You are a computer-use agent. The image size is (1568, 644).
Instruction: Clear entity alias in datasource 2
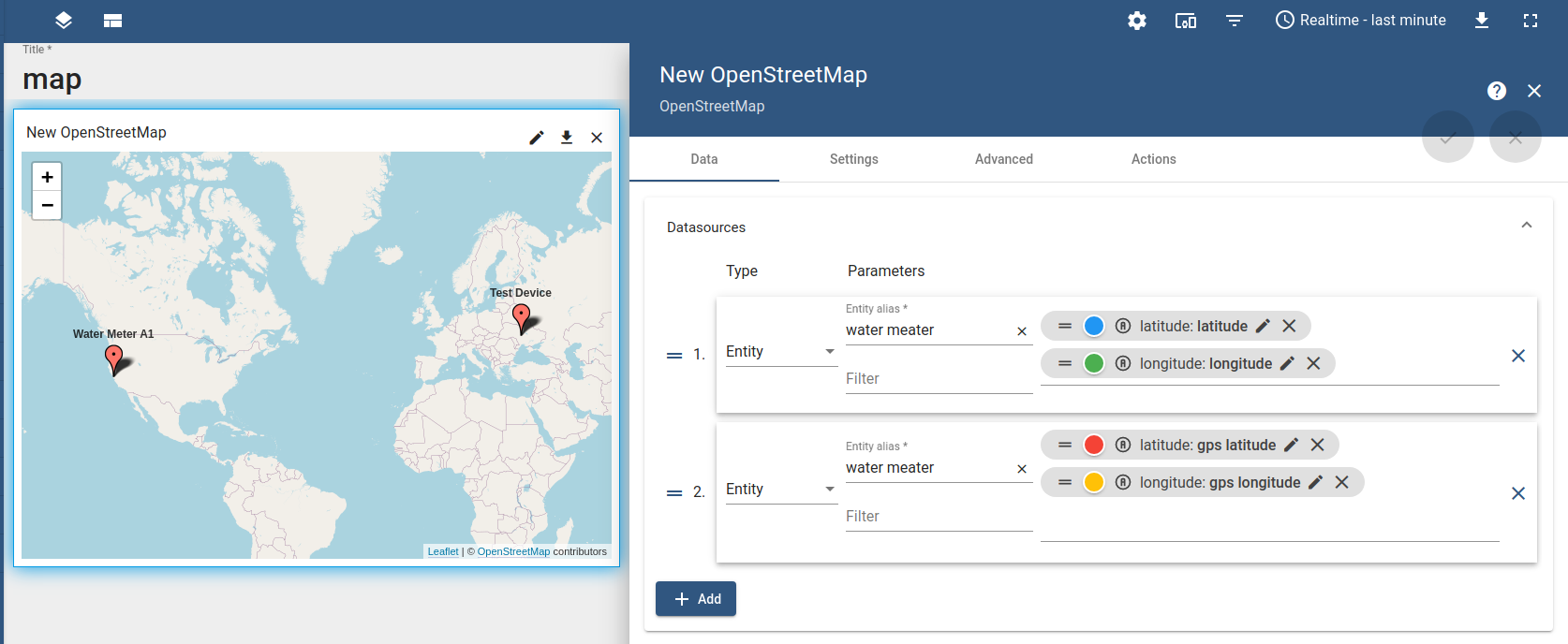click(x=1022, y=469)
